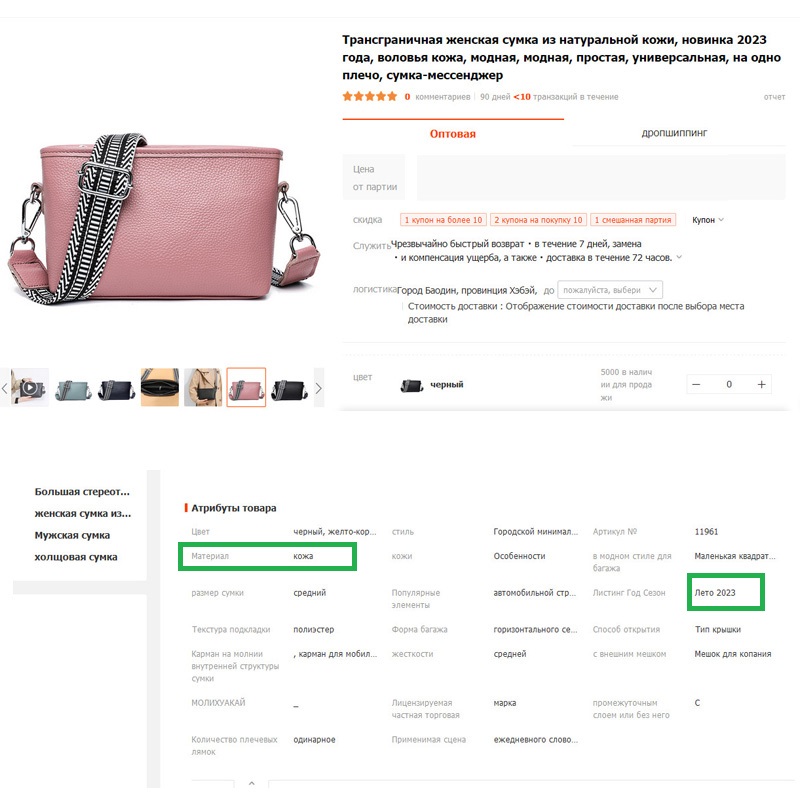The image size is (800, 800).
Task: Switch to the Оптовая tab
Action: (x=453, y=134)
